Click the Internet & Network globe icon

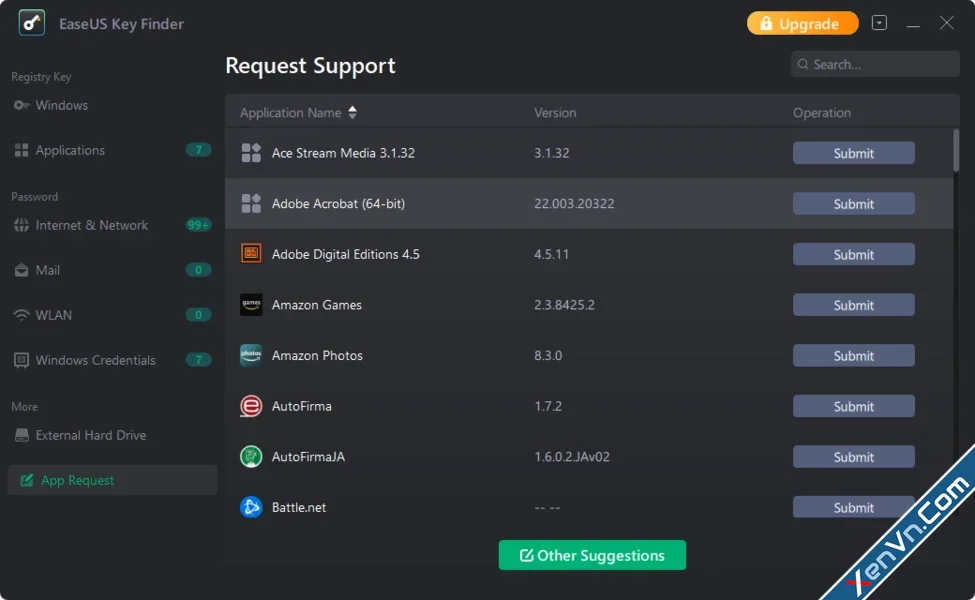(22, 225)
